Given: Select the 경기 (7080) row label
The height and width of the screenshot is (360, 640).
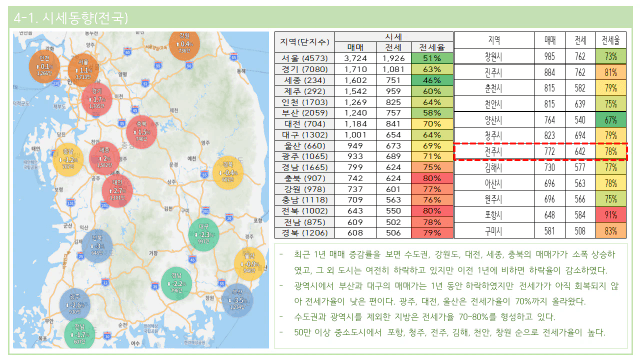Looking at the screenshot, I should pyautogui.click(x=304, y=69).
